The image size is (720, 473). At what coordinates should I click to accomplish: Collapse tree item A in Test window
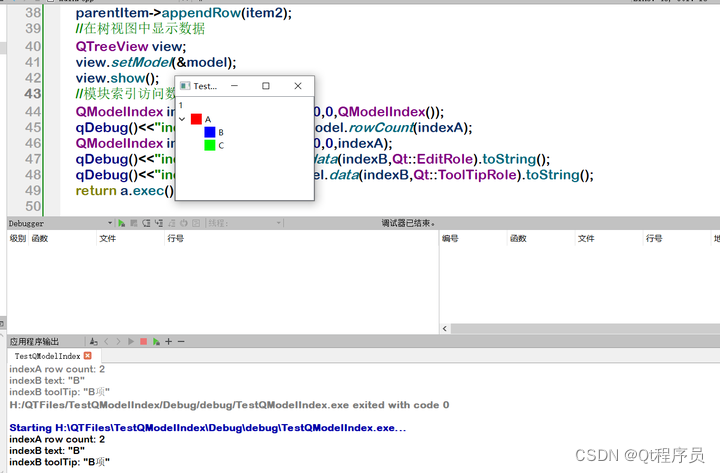coord(182,119)
